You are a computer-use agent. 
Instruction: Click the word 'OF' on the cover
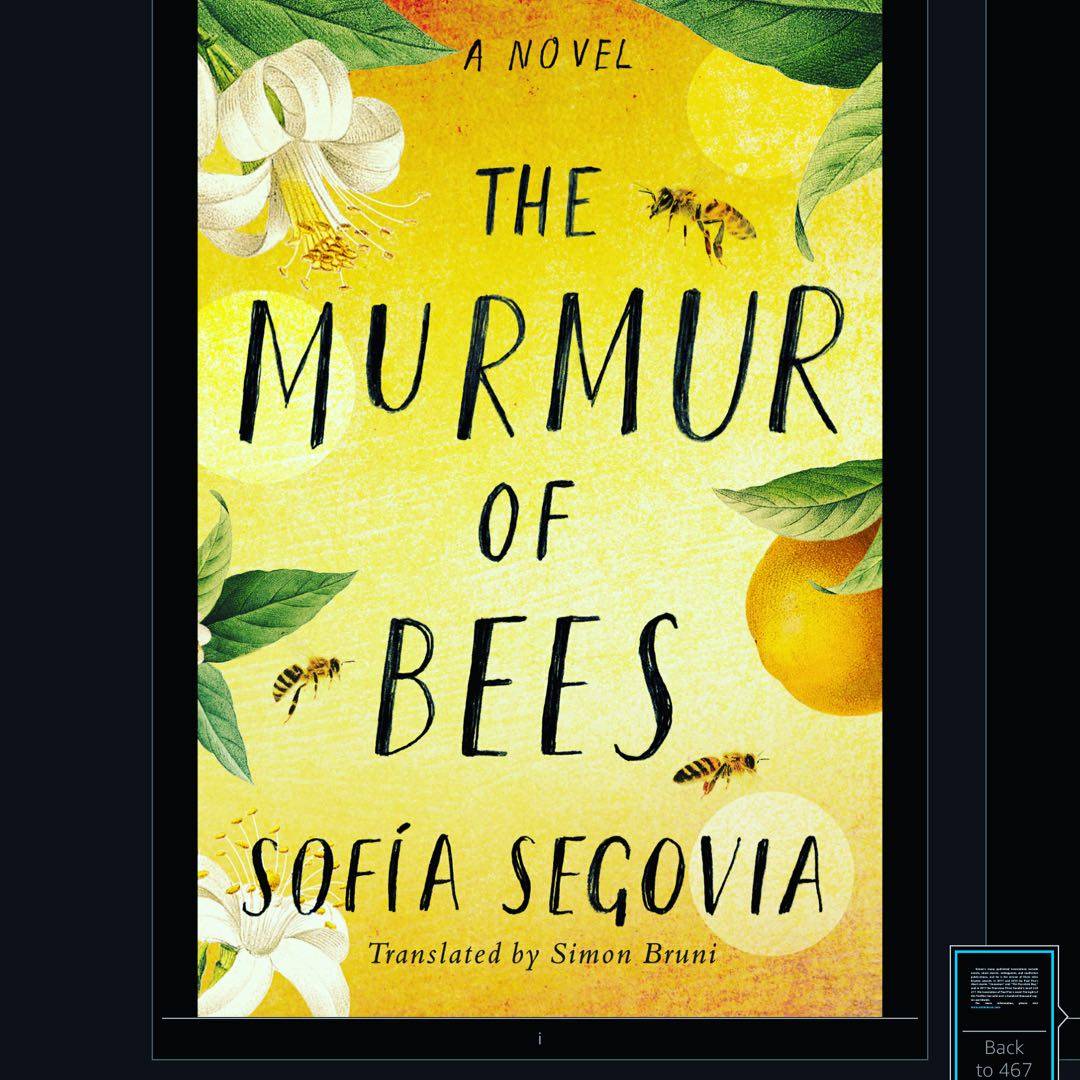point(526,521)
